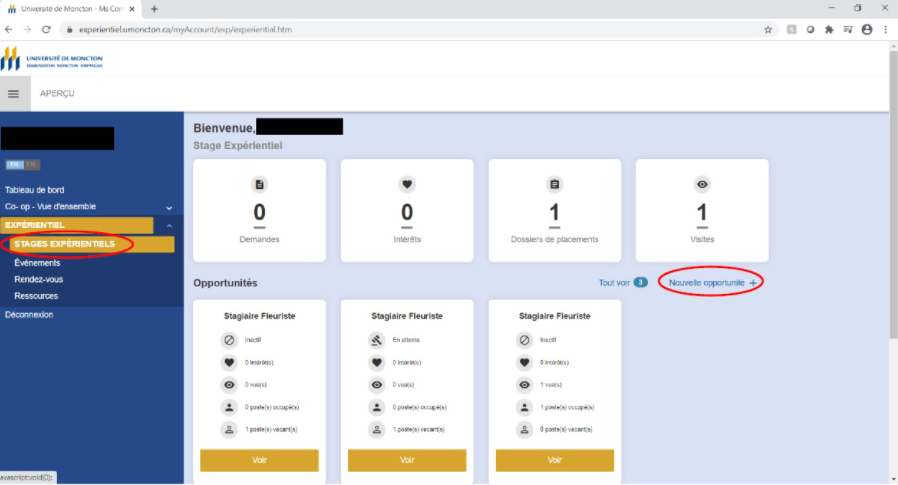Select EXPÉRIENTIEL menu heading
Image resolution: width=898 pixels, height=485 pixels.
coord(77,225)
